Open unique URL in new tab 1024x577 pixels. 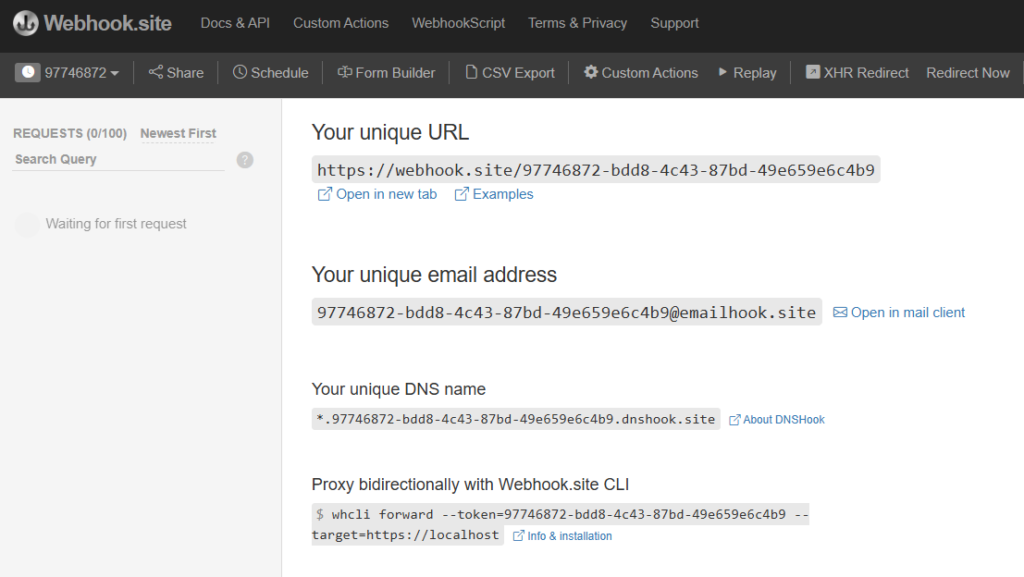377,194
